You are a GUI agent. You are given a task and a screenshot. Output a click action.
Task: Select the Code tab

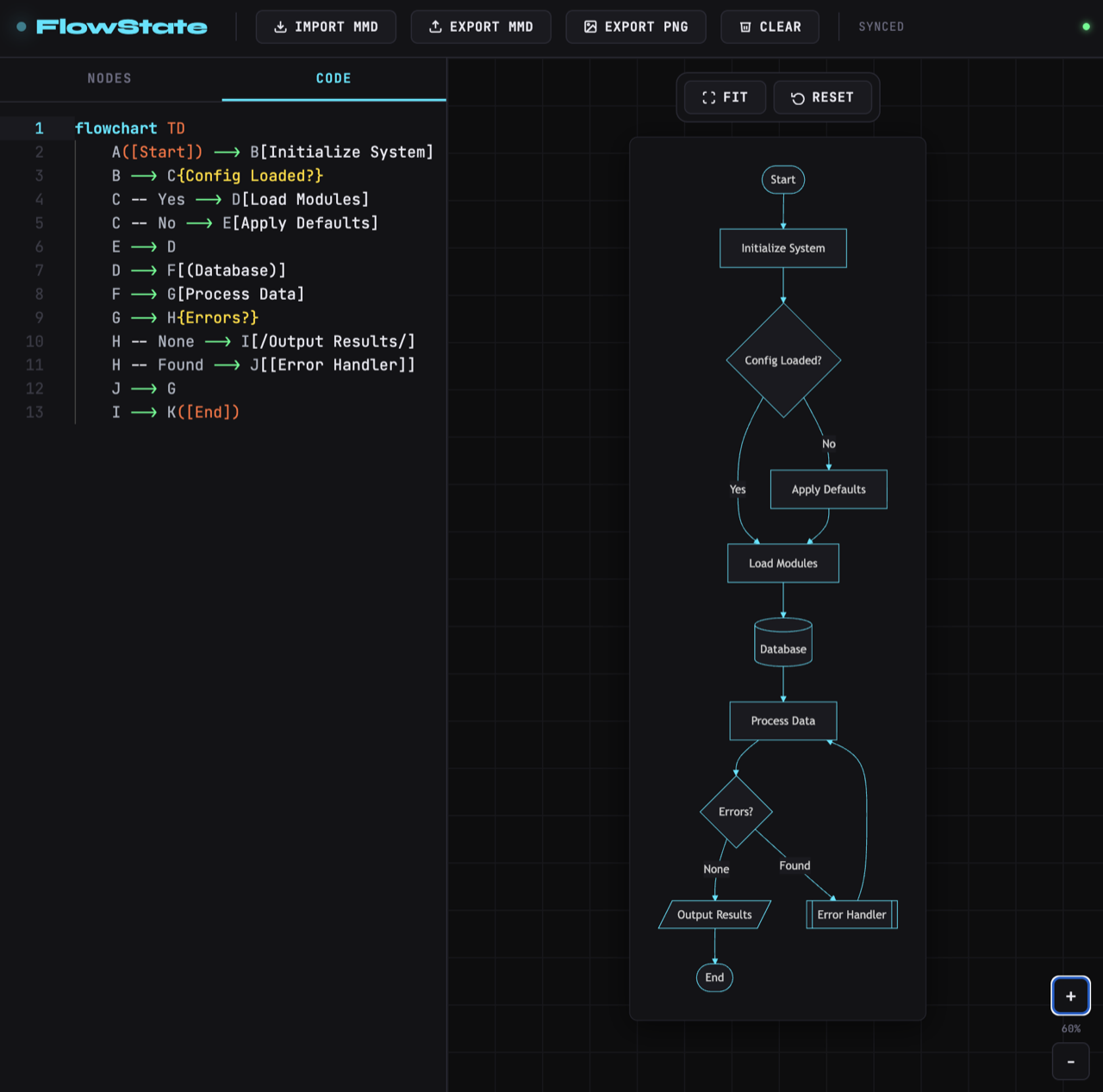point(333,78)
